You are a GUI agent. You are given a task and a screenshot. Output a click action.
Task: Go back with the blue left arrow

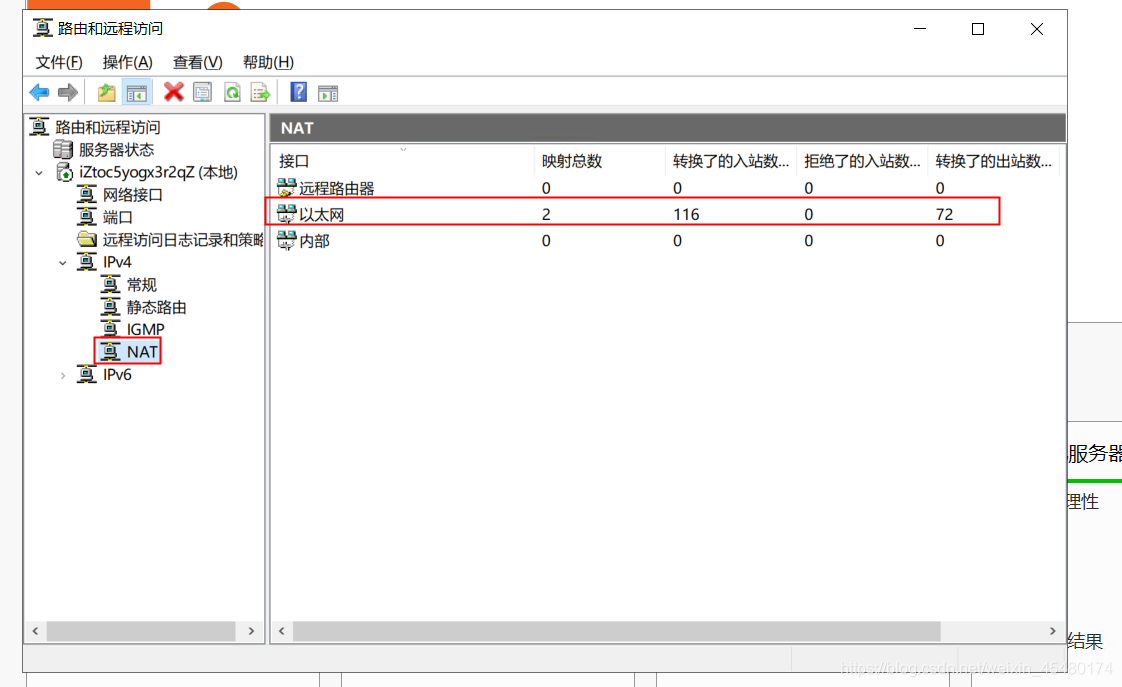point(39,92)
